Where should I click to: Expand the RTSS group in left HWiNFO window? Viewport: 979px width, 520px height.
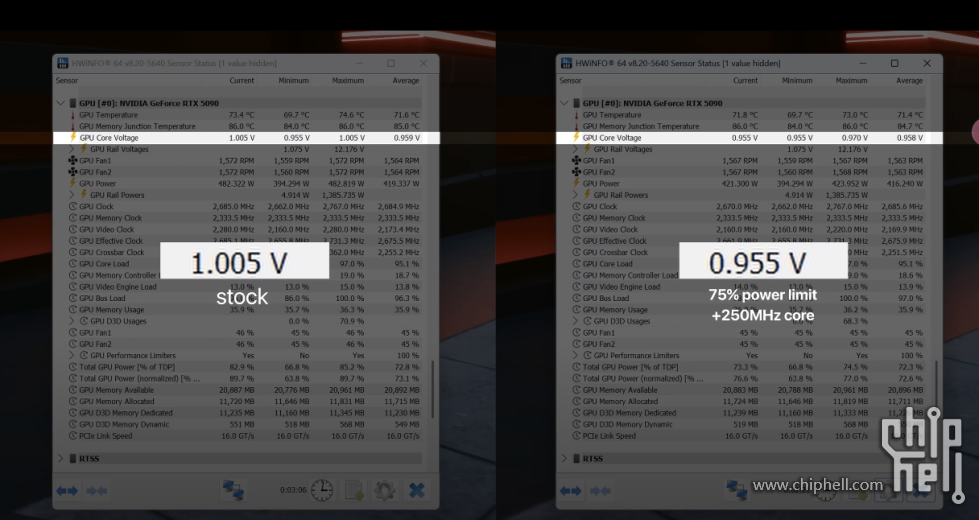[61, 458]
